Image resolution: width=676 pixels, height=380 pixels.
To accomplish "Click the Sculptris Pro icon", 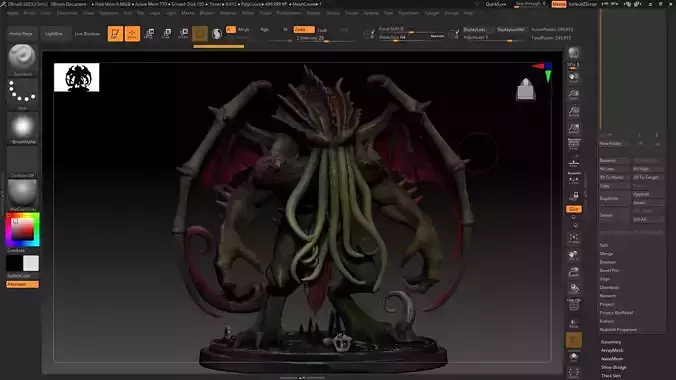I will click(x=217, y=33).
